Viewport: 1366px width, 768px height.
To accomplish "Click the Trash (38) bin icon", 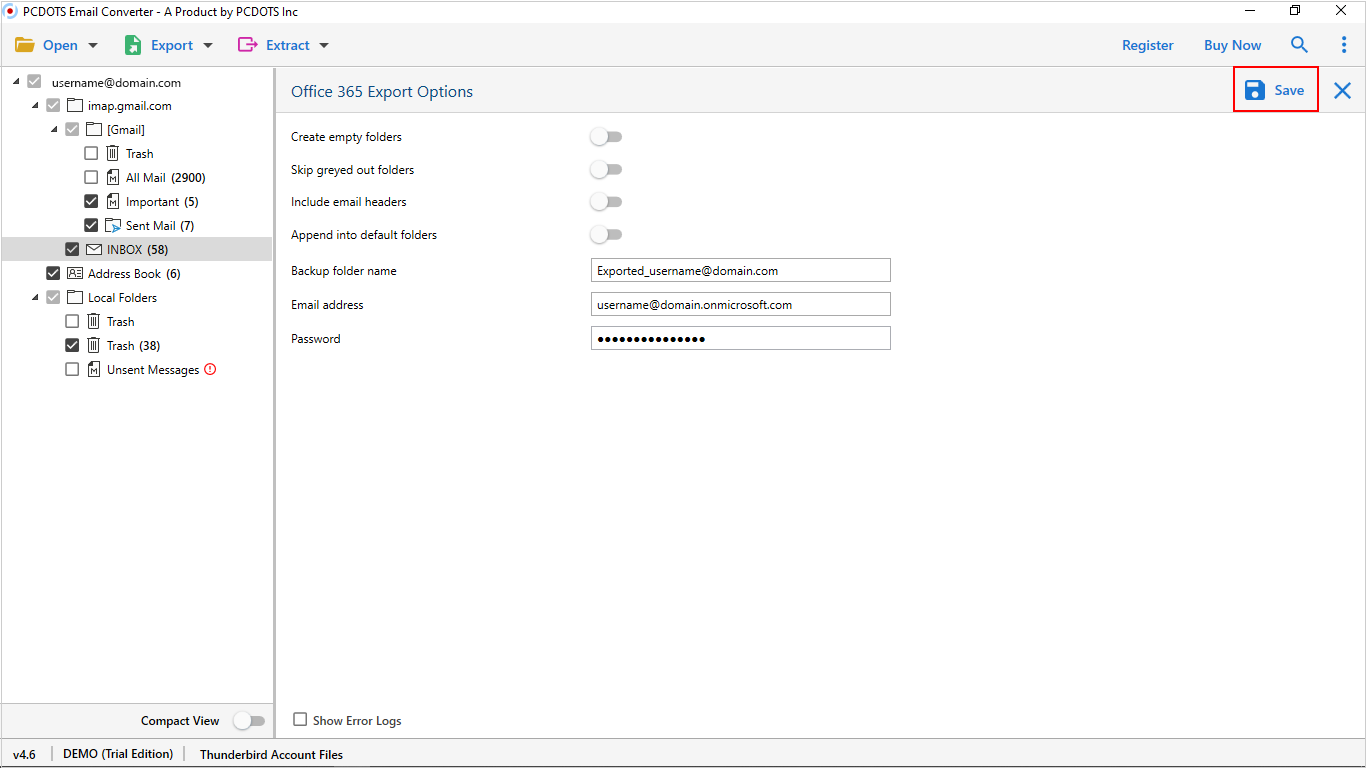I will click(93, 345).
